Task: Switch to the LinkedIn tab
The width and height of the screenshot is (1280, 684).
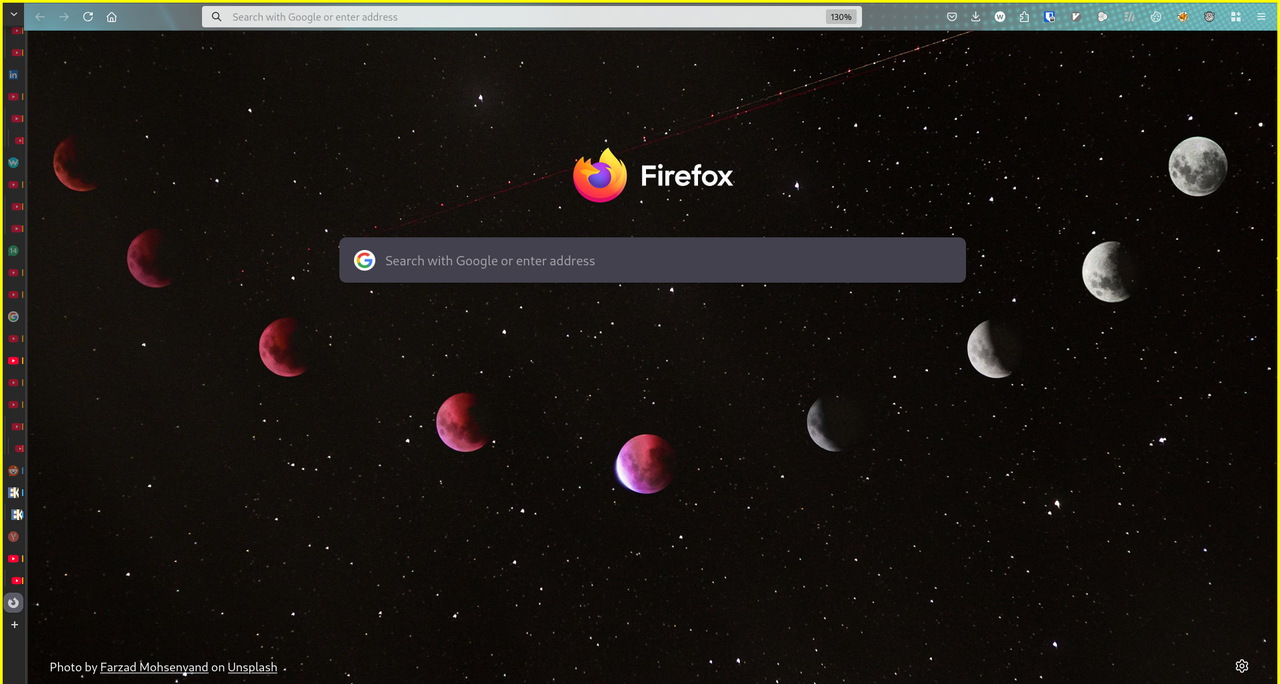Action: 13,75
